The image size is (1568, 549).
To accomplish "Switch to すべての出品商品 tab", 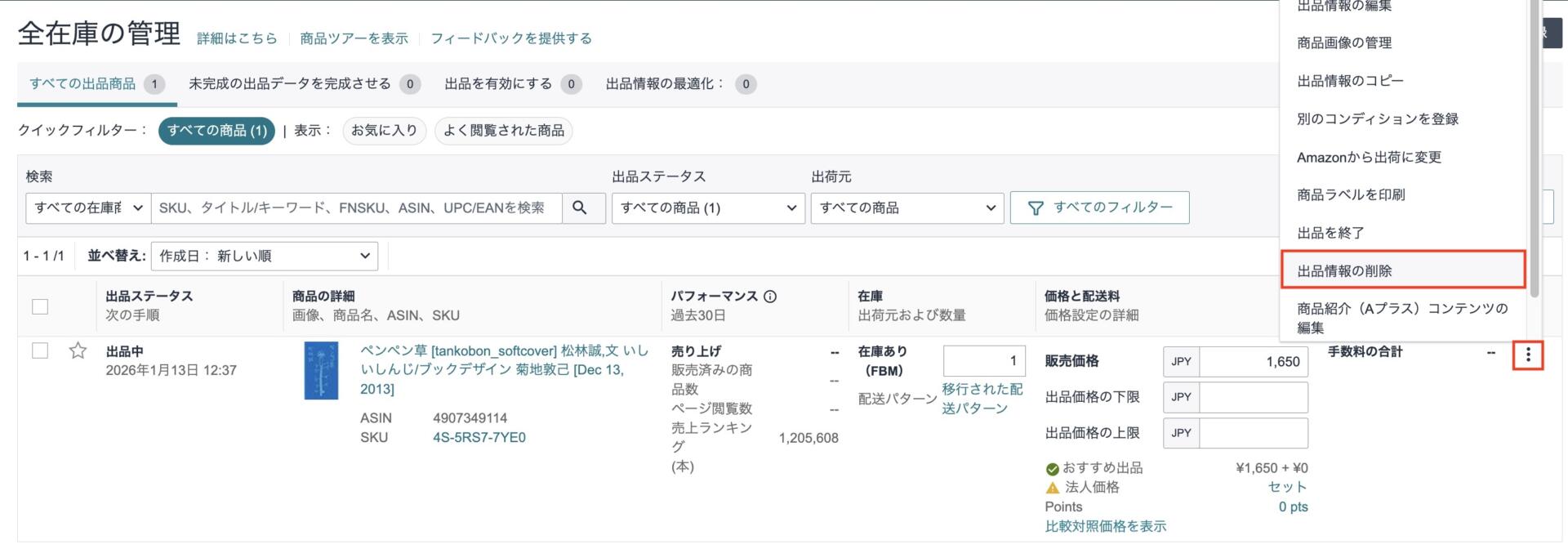I will pos(97,83).
